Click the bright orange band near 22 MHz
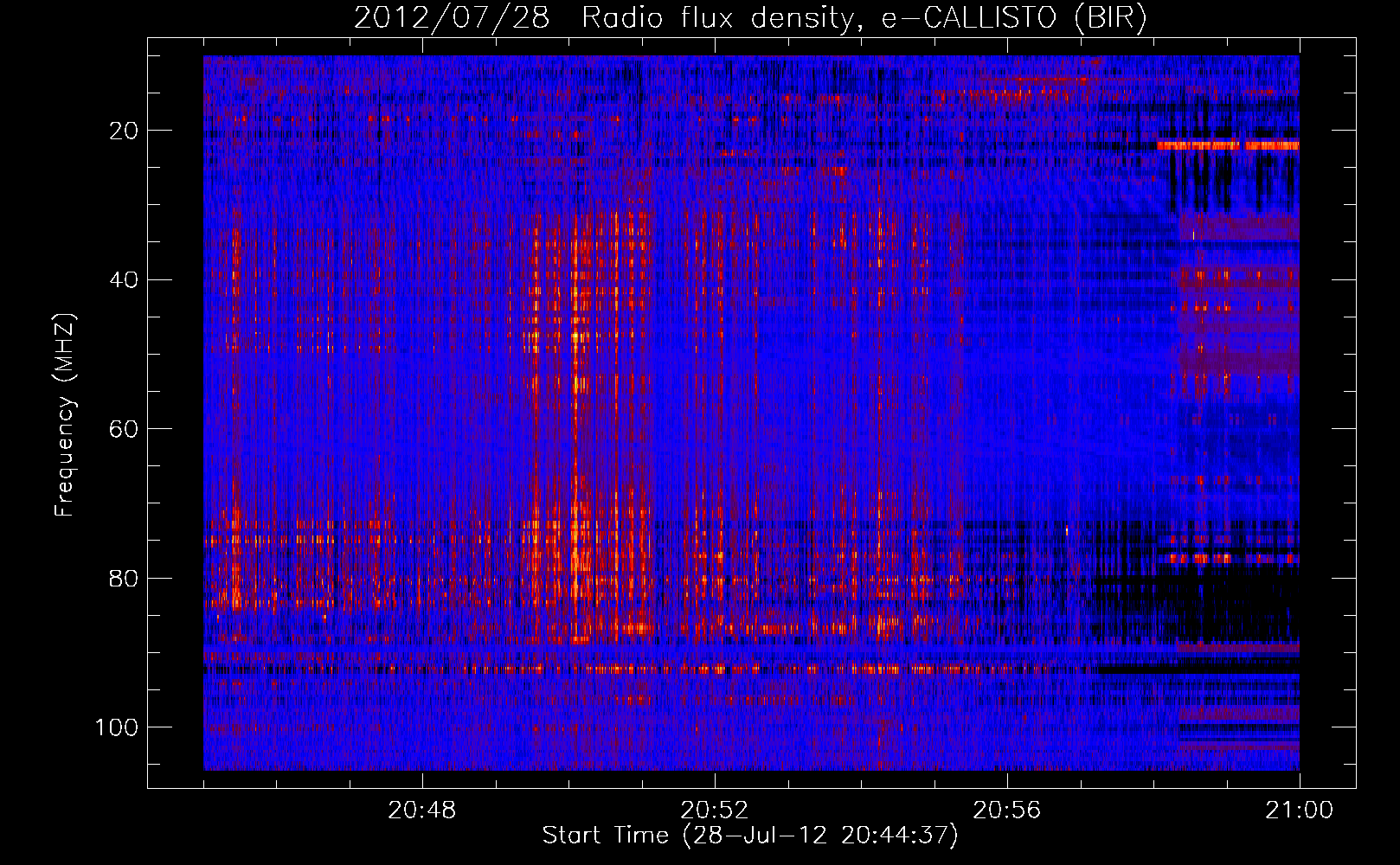Viewport: 1400px width, 865px height. (1228, 145)
